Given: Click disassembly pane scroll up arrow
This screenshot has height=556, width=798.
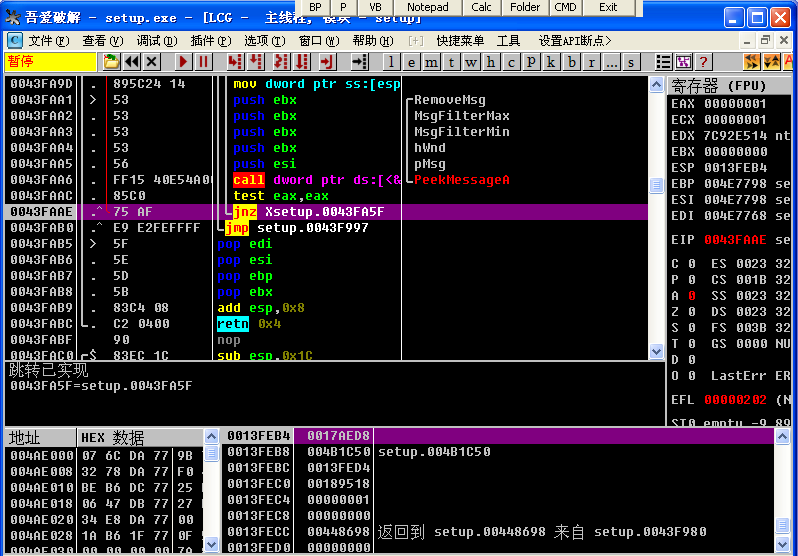Looking at the screenshot, I should point(657,85).
